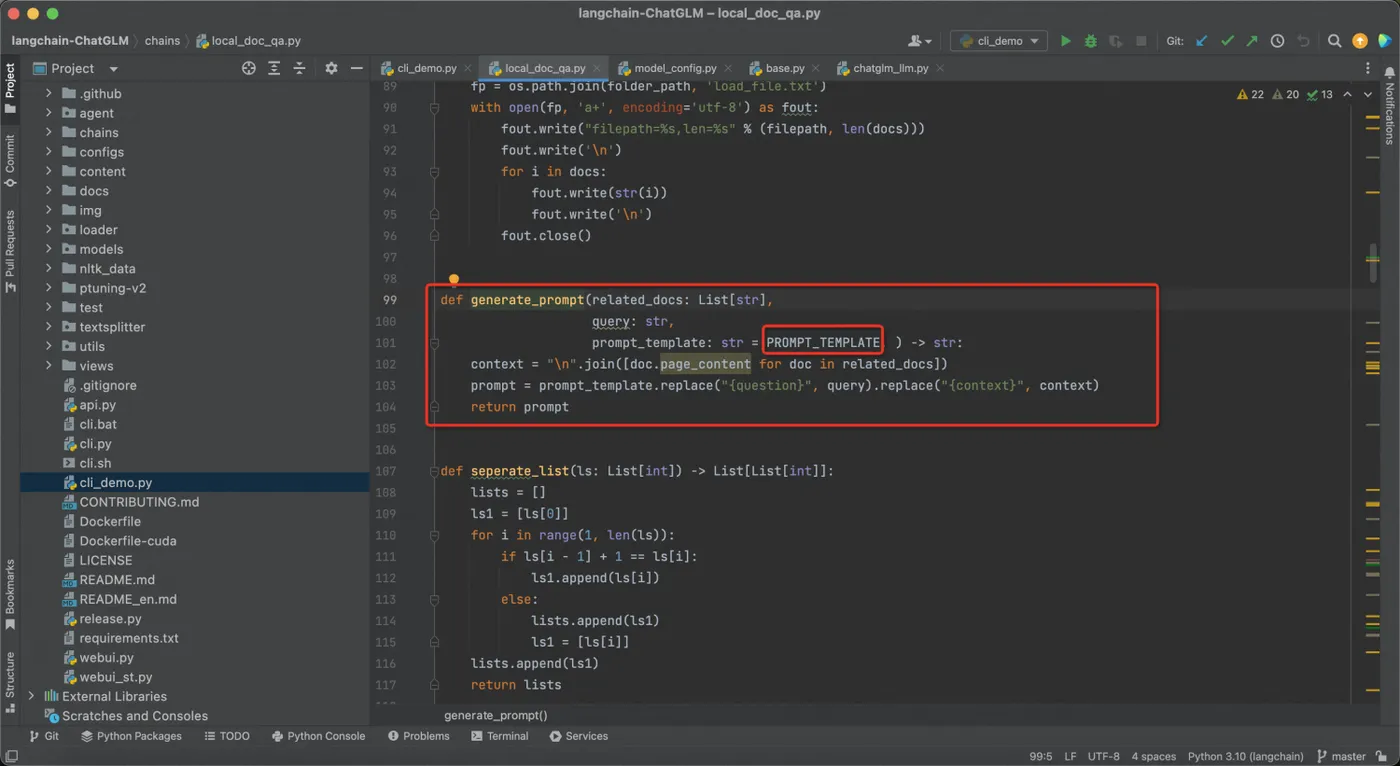Open the Commit side tool window
Viewport: 1400px width, 766px height.
tap(10, 162)
